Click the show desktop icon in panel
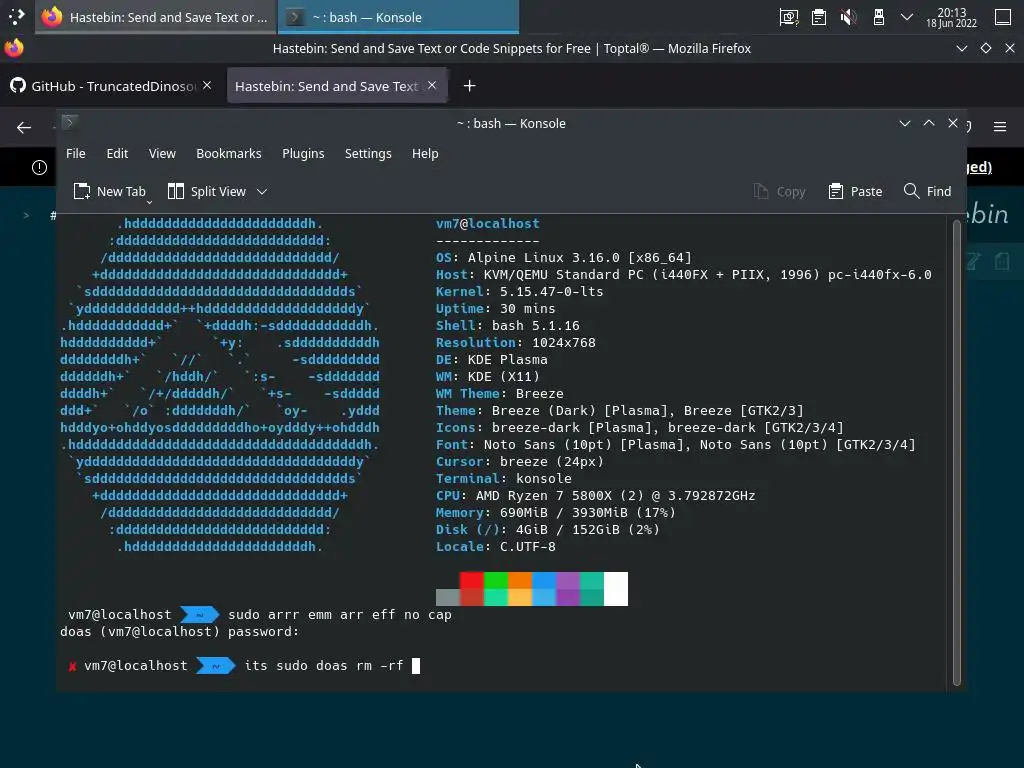The image size is (1024, 768). pyautogui.click(x=1002, y=17)
